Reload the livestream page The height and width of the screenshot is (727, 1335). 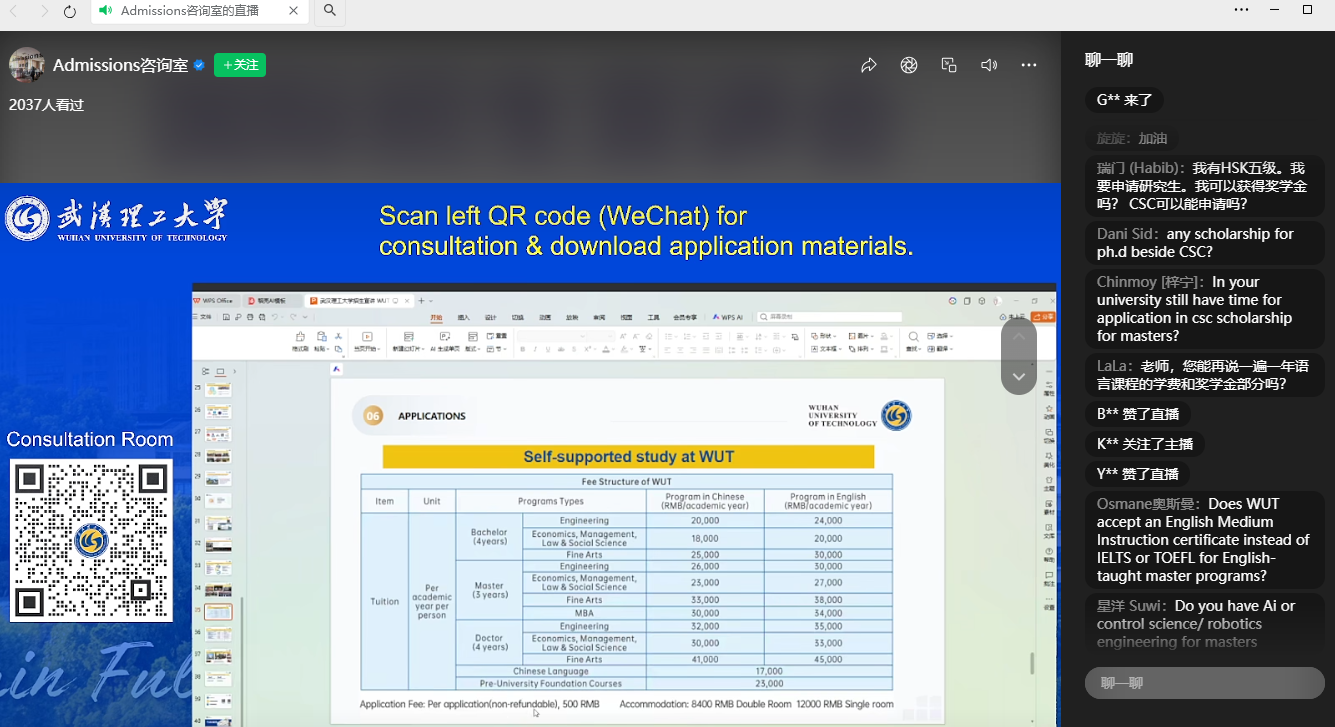pos(70,11)
